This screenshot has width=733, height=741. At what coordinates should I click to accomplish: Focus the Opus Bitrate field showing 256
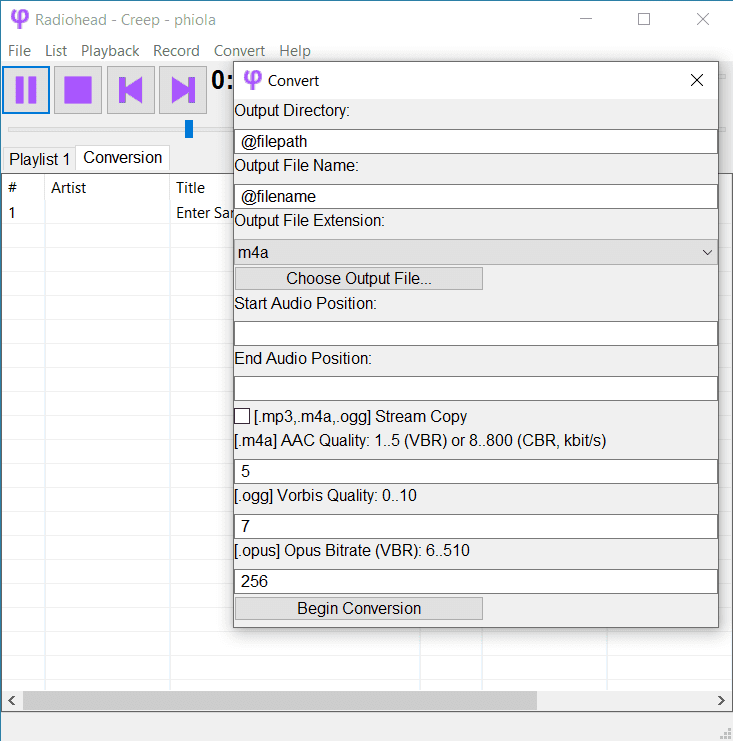(x=476, y=581)
